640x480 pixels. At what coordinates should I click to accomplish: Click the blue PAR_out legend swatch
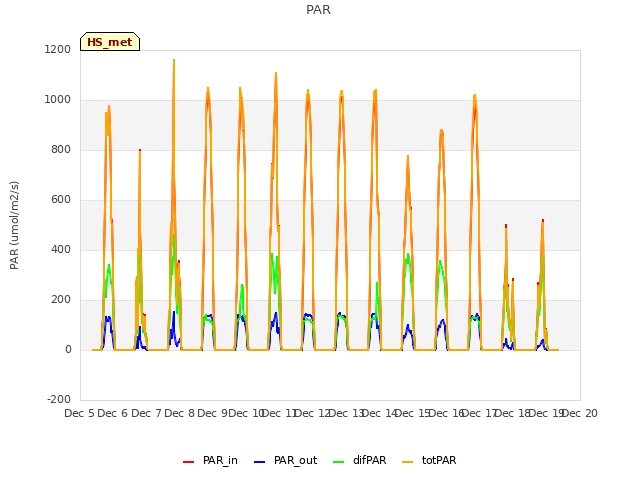260,462
